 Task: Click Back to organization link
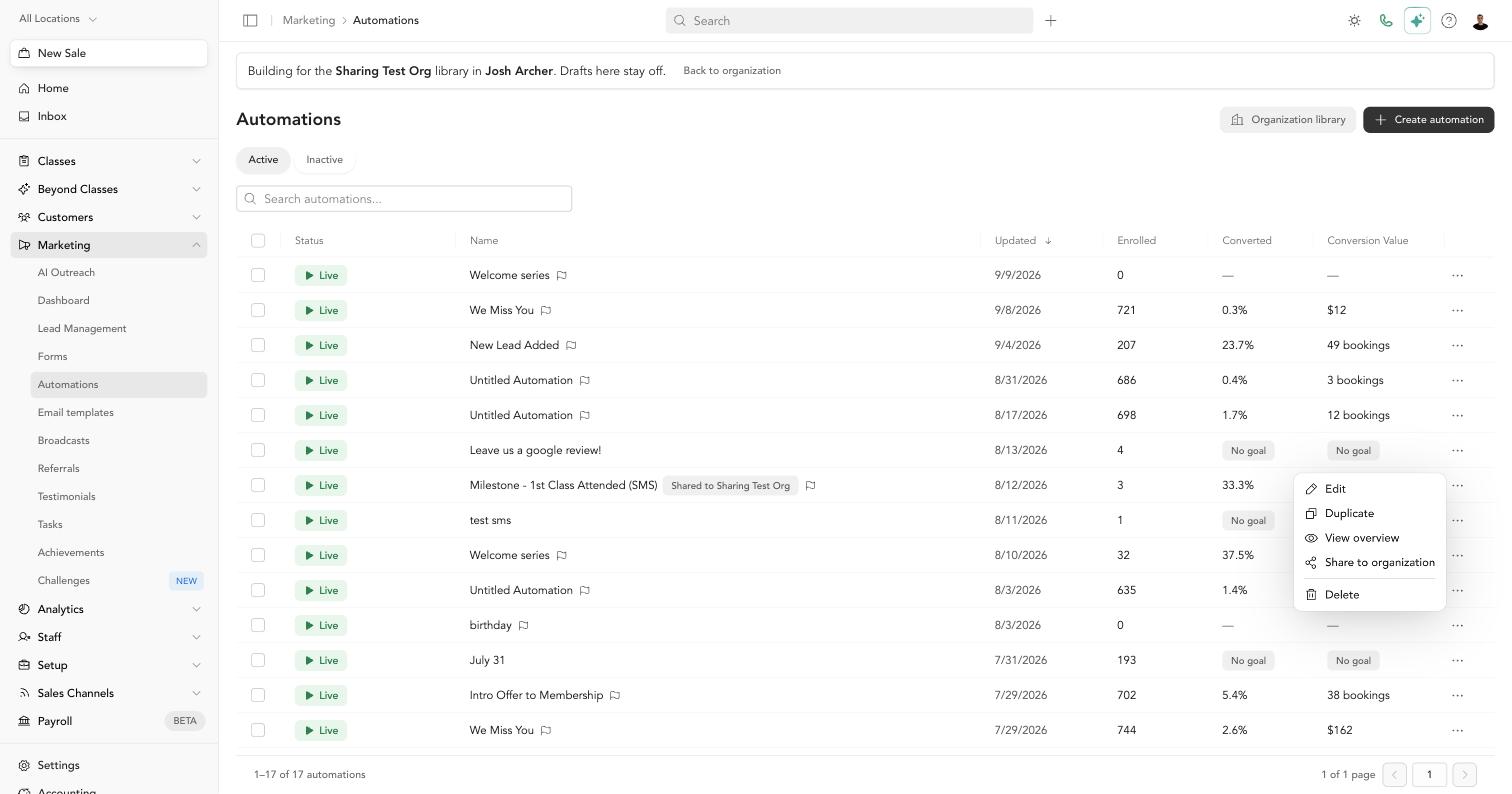click(732, 71)
